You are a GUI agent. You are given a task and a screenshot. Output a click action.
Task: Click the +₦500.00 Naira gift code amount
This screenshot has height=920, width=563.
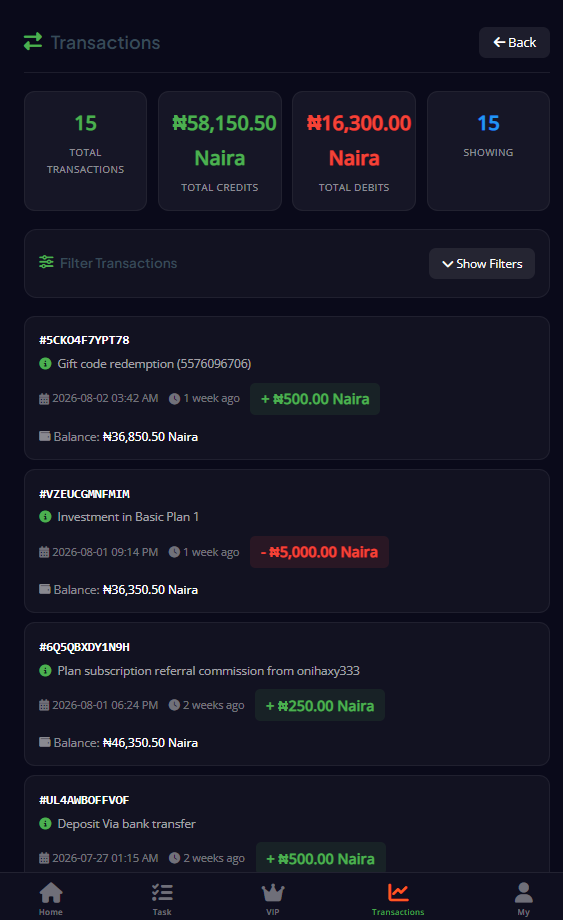pyautogui.click(x=315, y=399)
